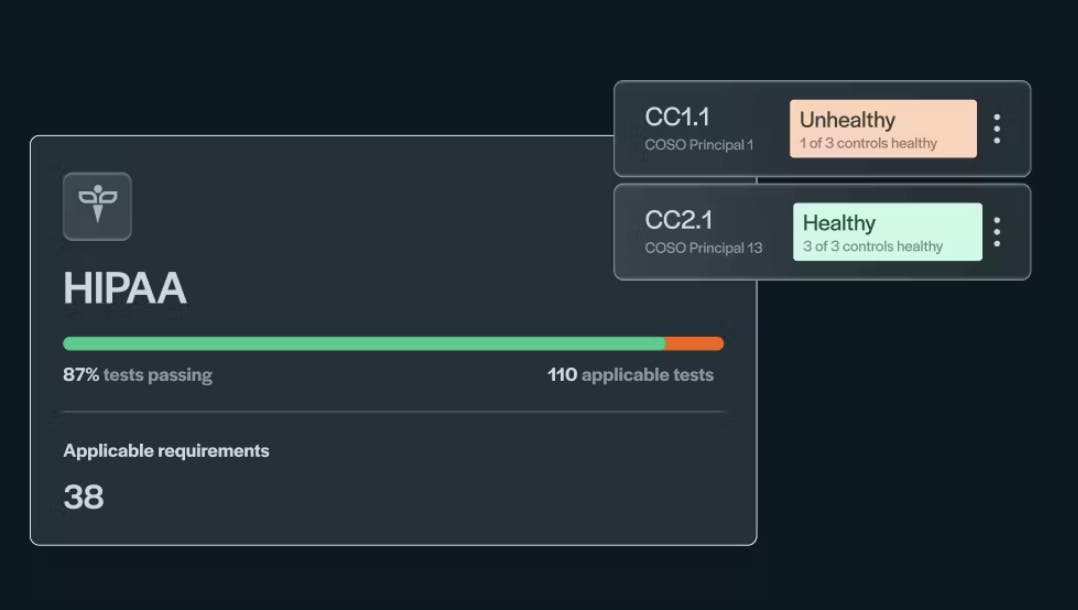The image size is (1078, 610).
Task: Open the CC2.1 control title
Action: pos(679,220)
